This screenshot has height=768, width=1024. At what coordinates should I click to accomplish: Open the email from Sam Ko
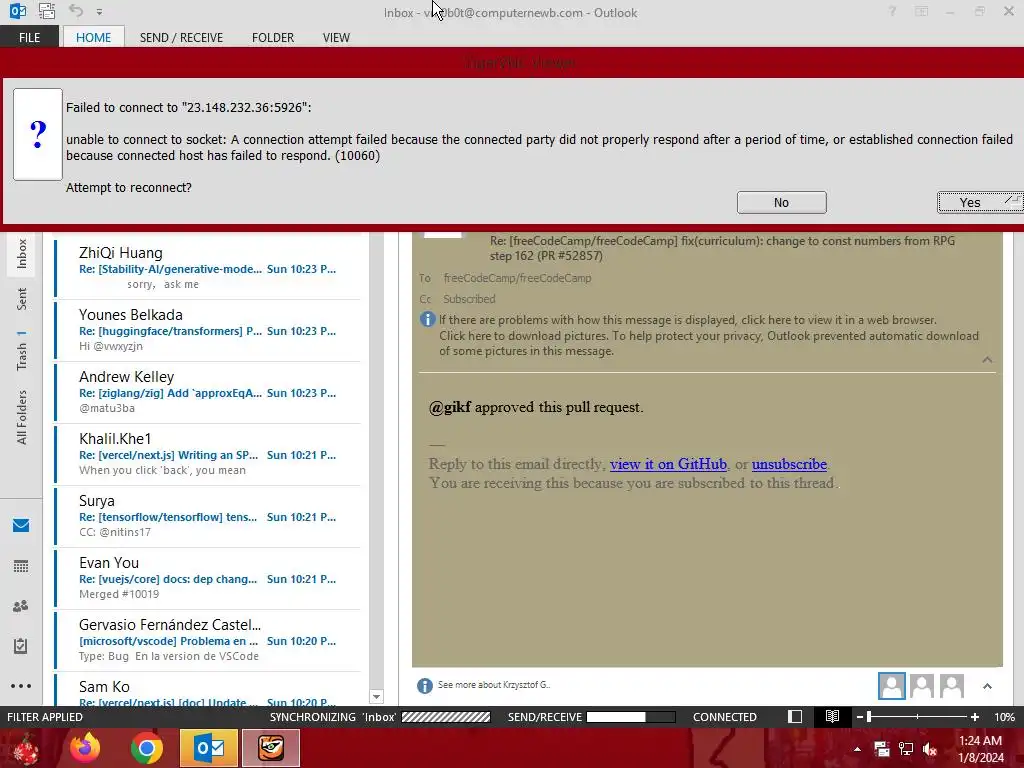[x=208, y=690]
